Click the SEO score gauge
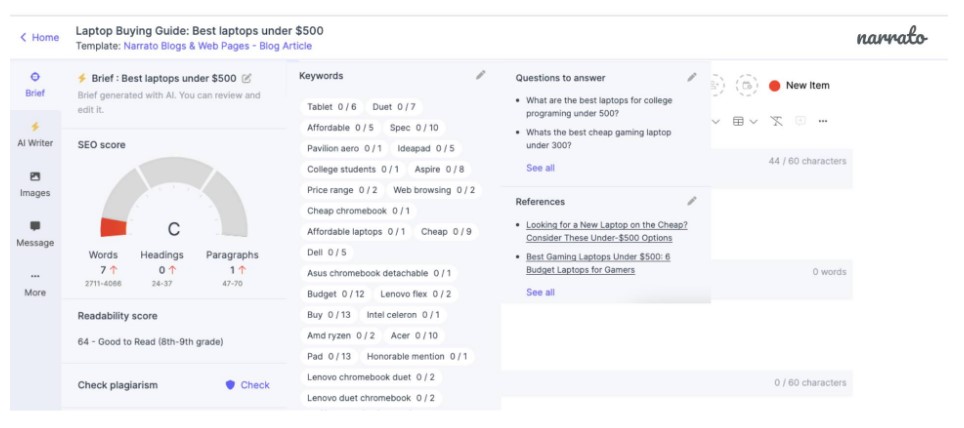Screen dimensions: 964x428 point(174,200)
